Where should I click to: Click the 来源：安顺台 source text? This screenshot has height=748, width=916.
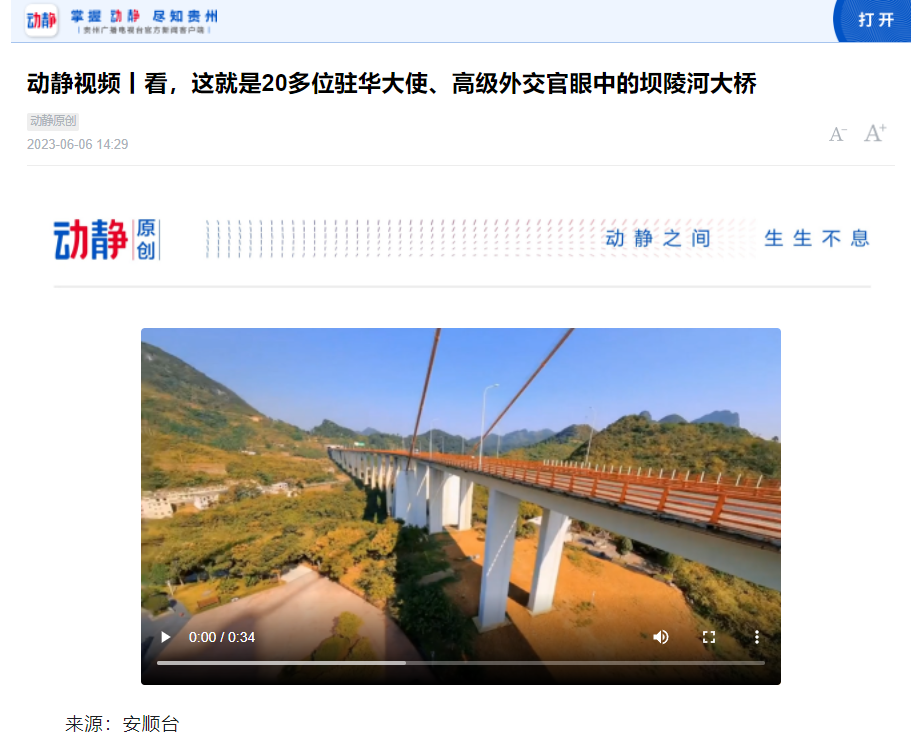122,724
